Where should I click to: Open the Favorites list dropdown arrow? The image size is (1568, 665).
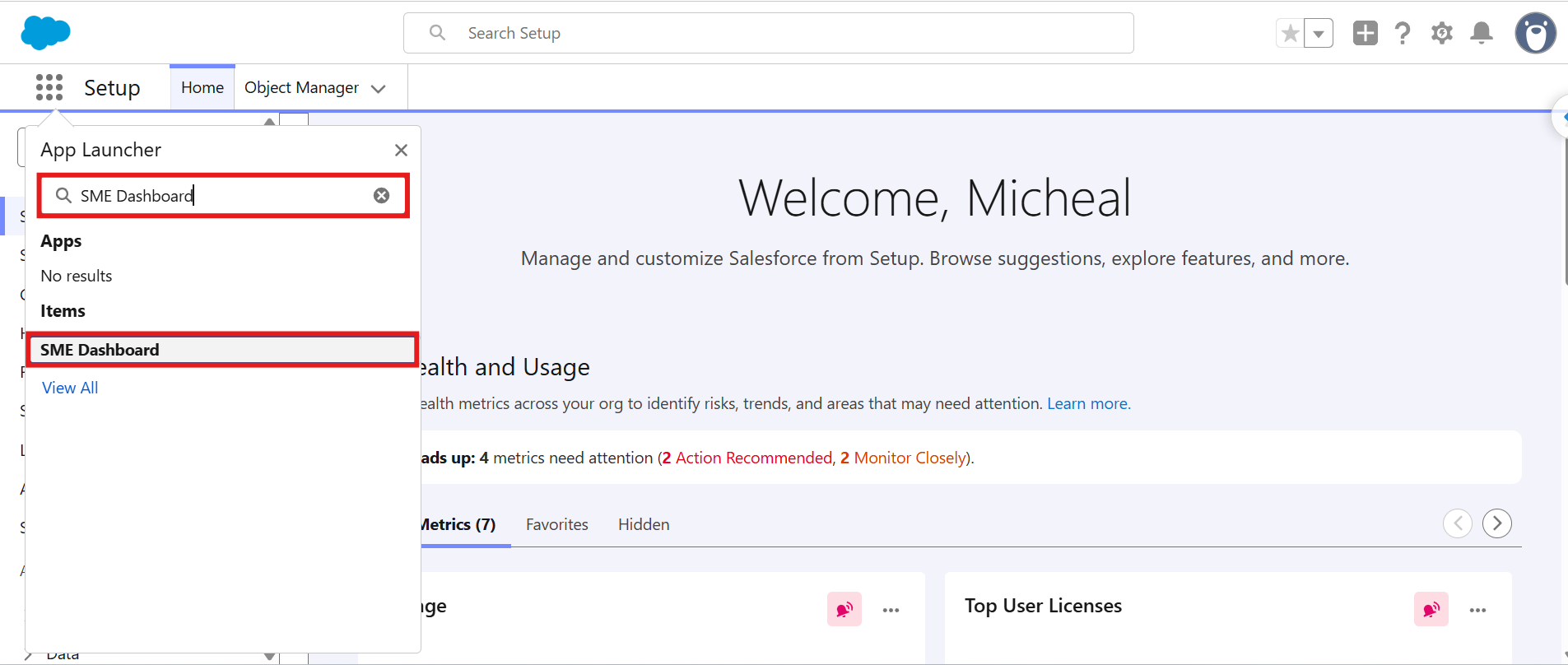tap(1319, 34)
